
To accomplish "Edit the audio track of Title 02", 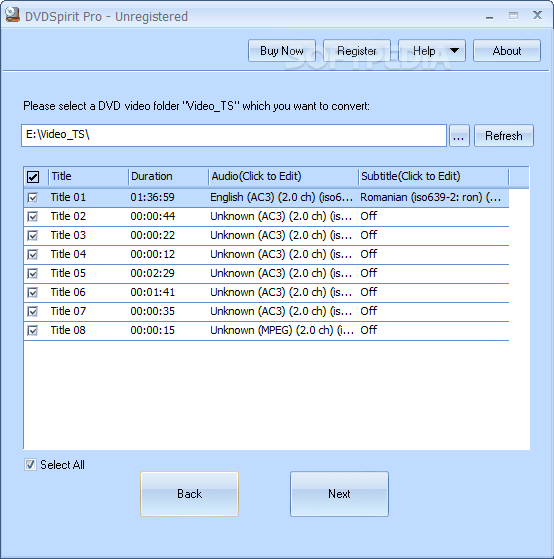I will pyautogui.click(x=281, y=216).
